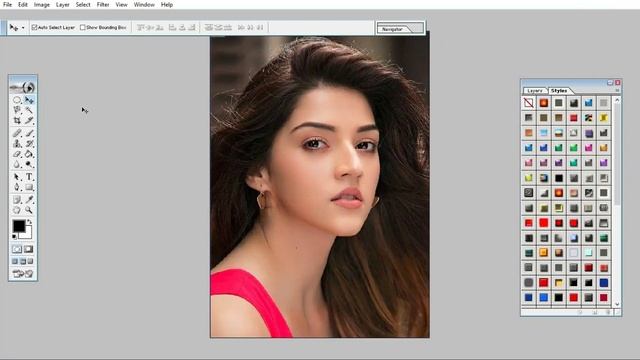This screenshot has width=640, height=360.
Task: Select the Clone Stamp tool
Action: point(17,144)
